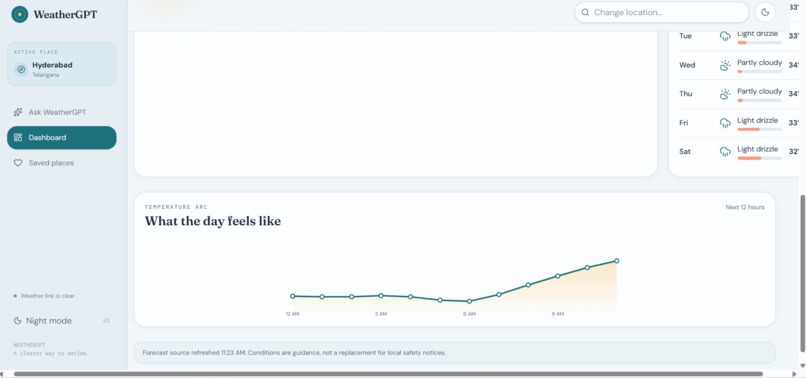This screenshot has height=378, width=806.
Task: Click the 12 AM data point on chart
Action: [x=292, y=296]
